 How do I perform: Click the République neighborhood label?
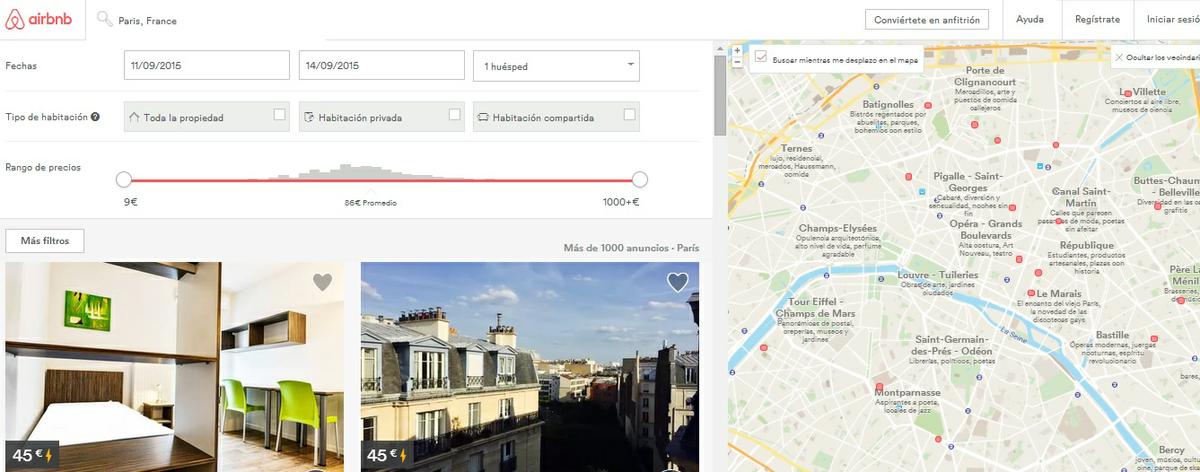pyautogui.click(x=1087, y=245)
